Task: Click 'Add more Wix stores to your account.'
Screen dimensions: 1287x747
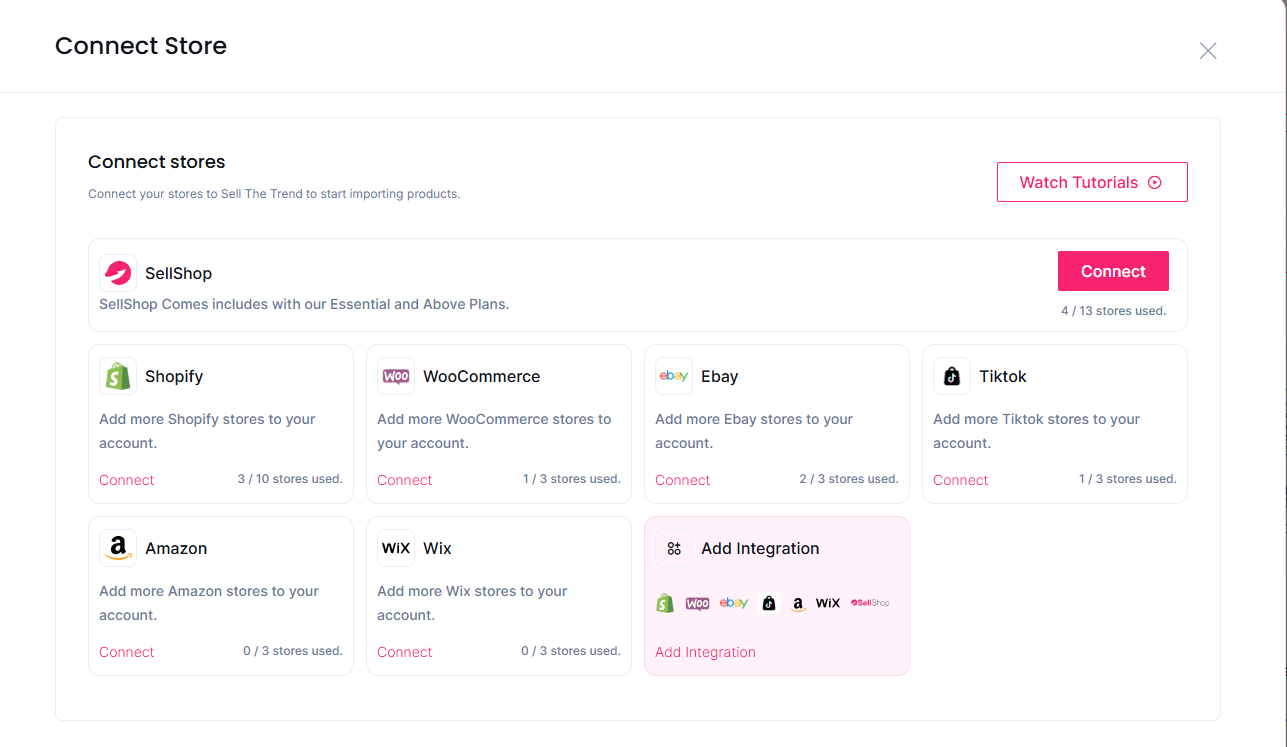Action: (472, 603)
